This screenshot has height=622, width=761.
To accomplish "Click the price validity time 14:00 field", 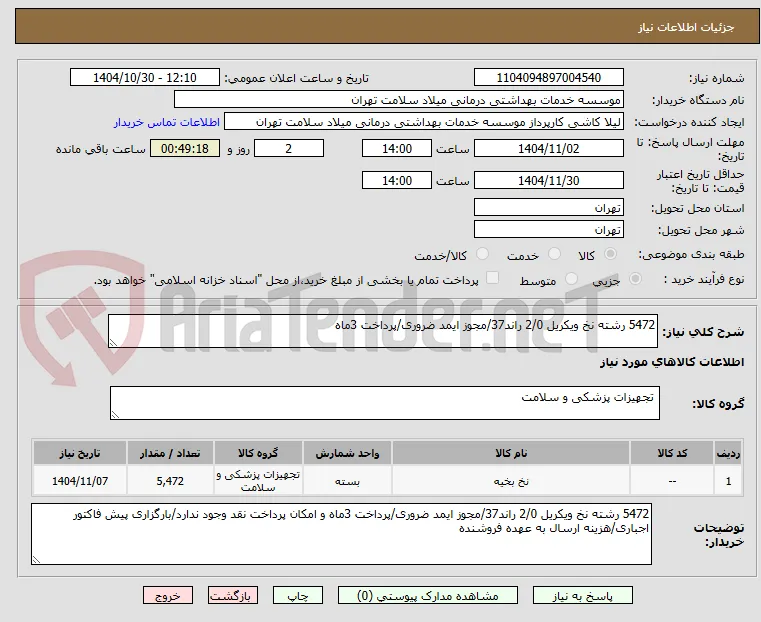I will (397, 180).
